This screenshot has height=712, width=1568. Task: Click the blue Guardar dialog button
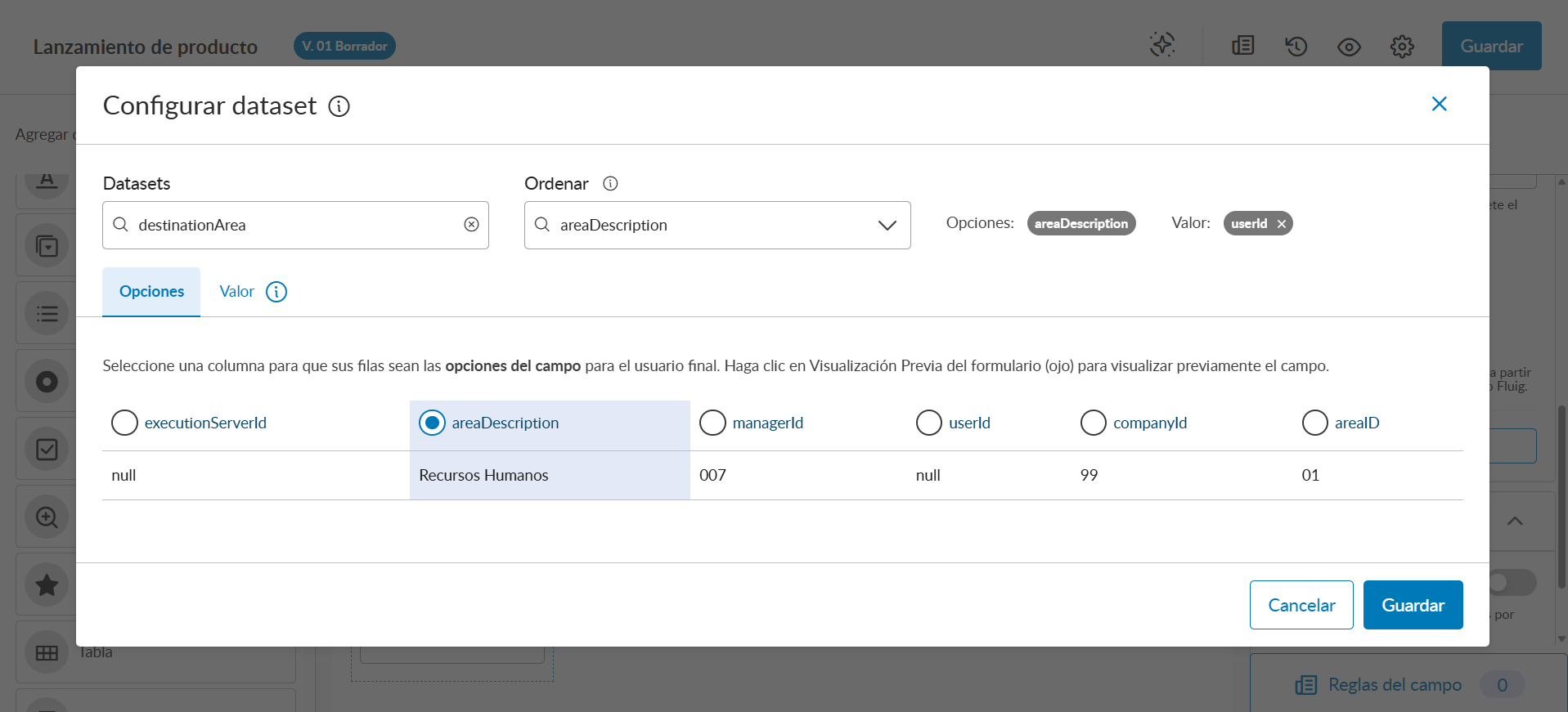(1413, 605)
